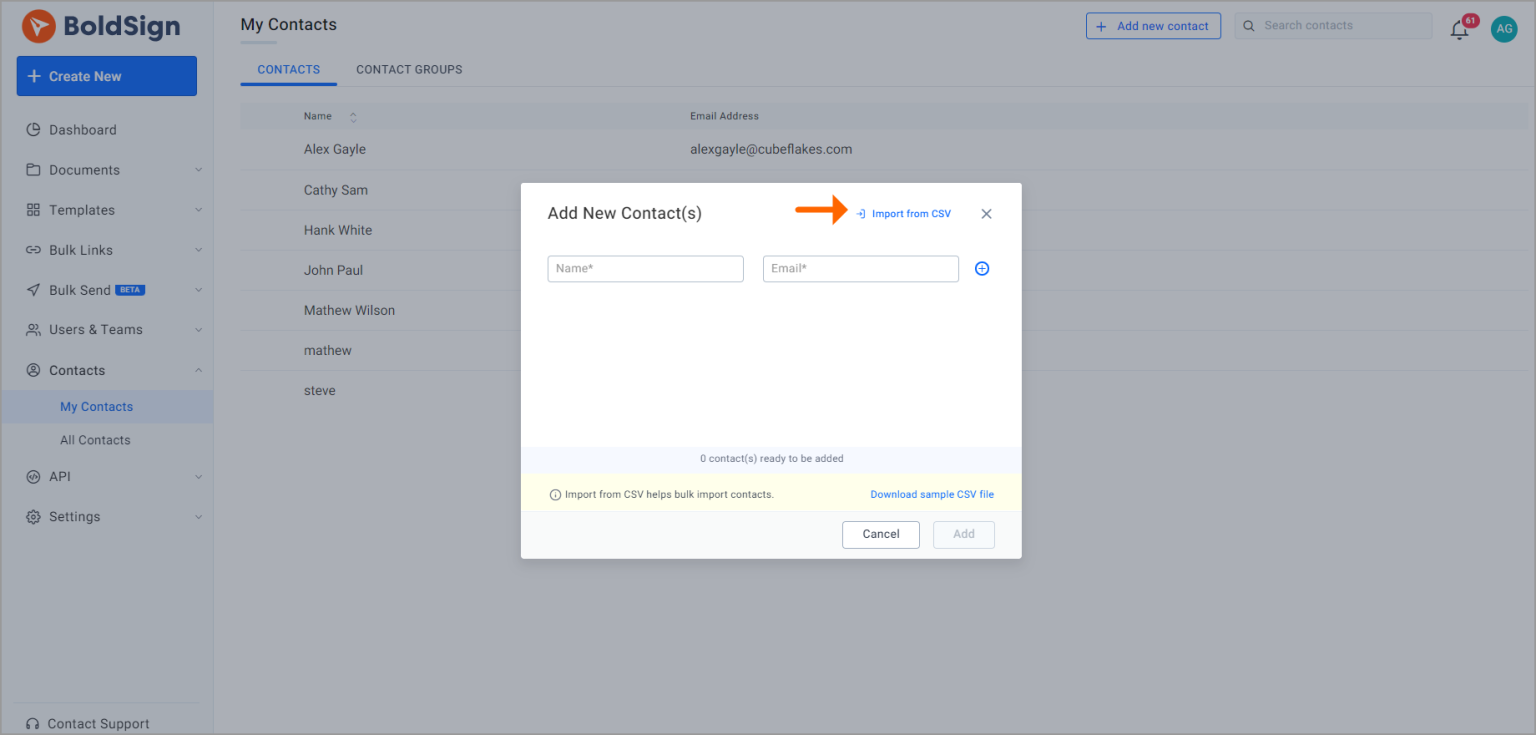
Task: Select All Contacts in sidebar
Action: pyautogui.click(x=95, y=440)
